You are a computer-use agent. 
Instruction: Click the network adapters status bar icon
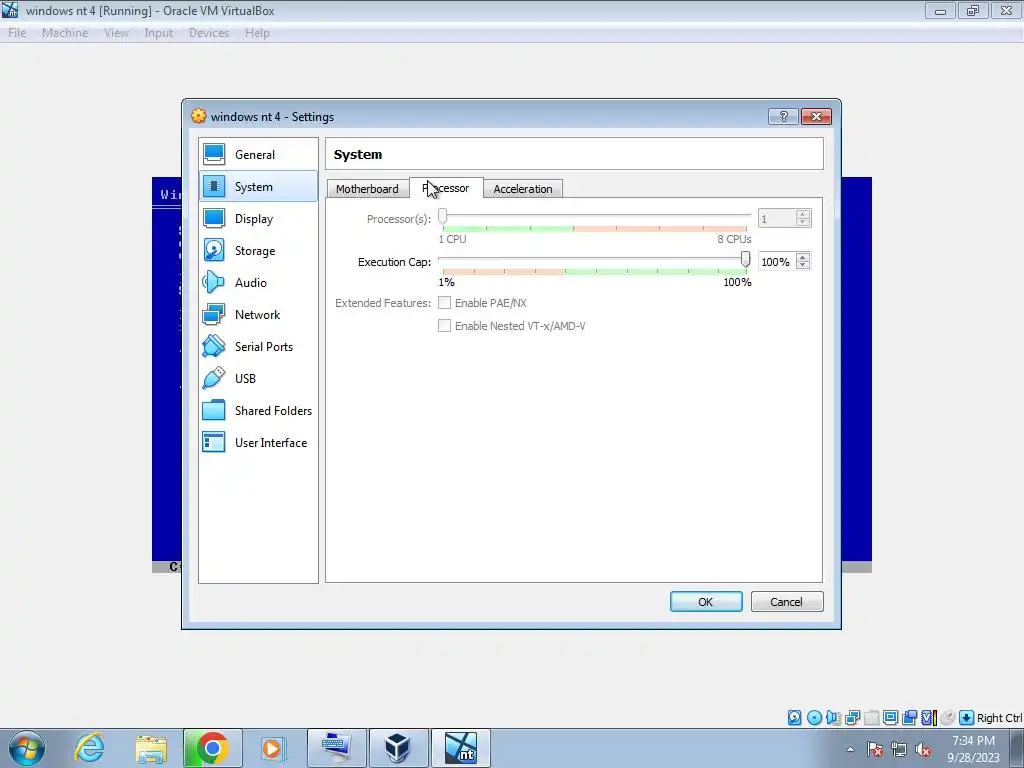[852, 718]
